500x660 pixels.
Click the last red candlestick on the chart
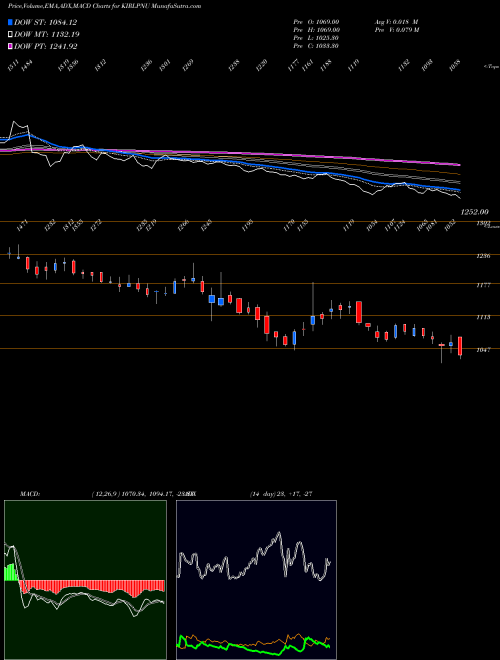point(460,346)
